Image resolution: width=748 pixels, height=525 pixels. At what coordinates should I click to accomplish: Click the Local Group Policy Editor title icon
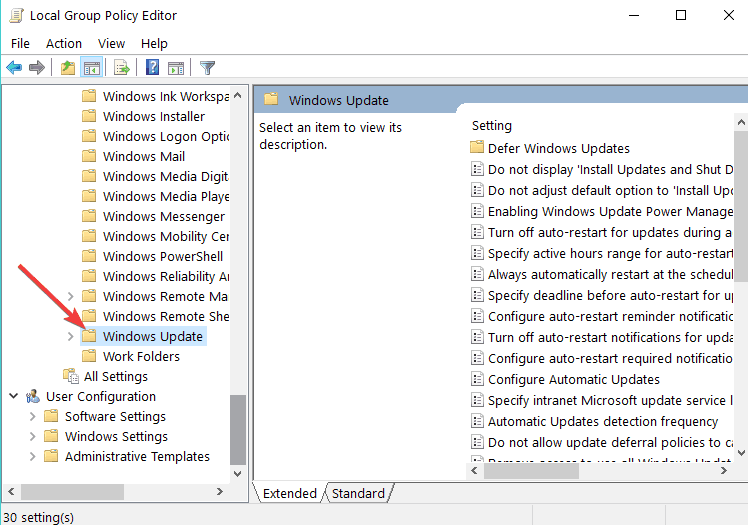[16, 15]
